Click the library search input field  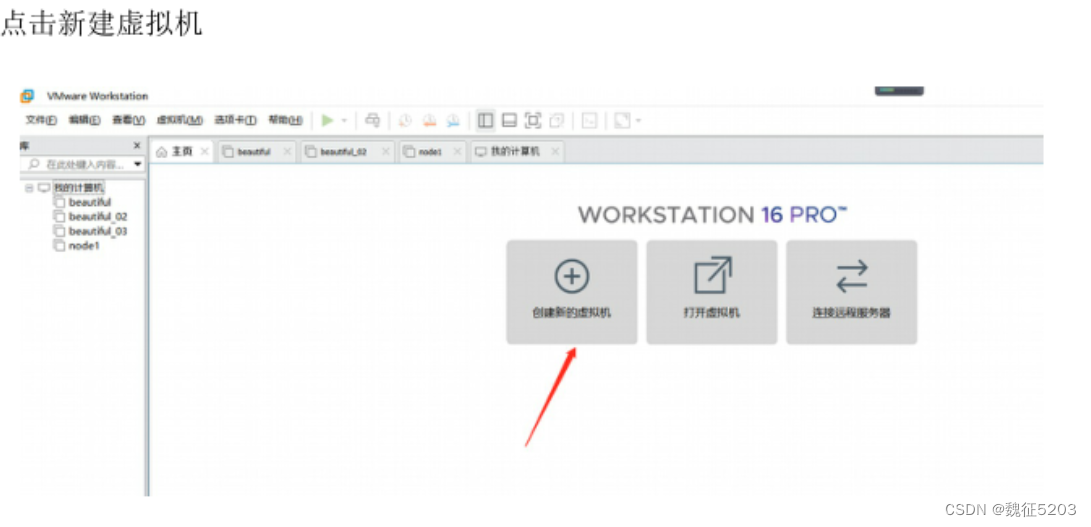click(x=82, y=165)
